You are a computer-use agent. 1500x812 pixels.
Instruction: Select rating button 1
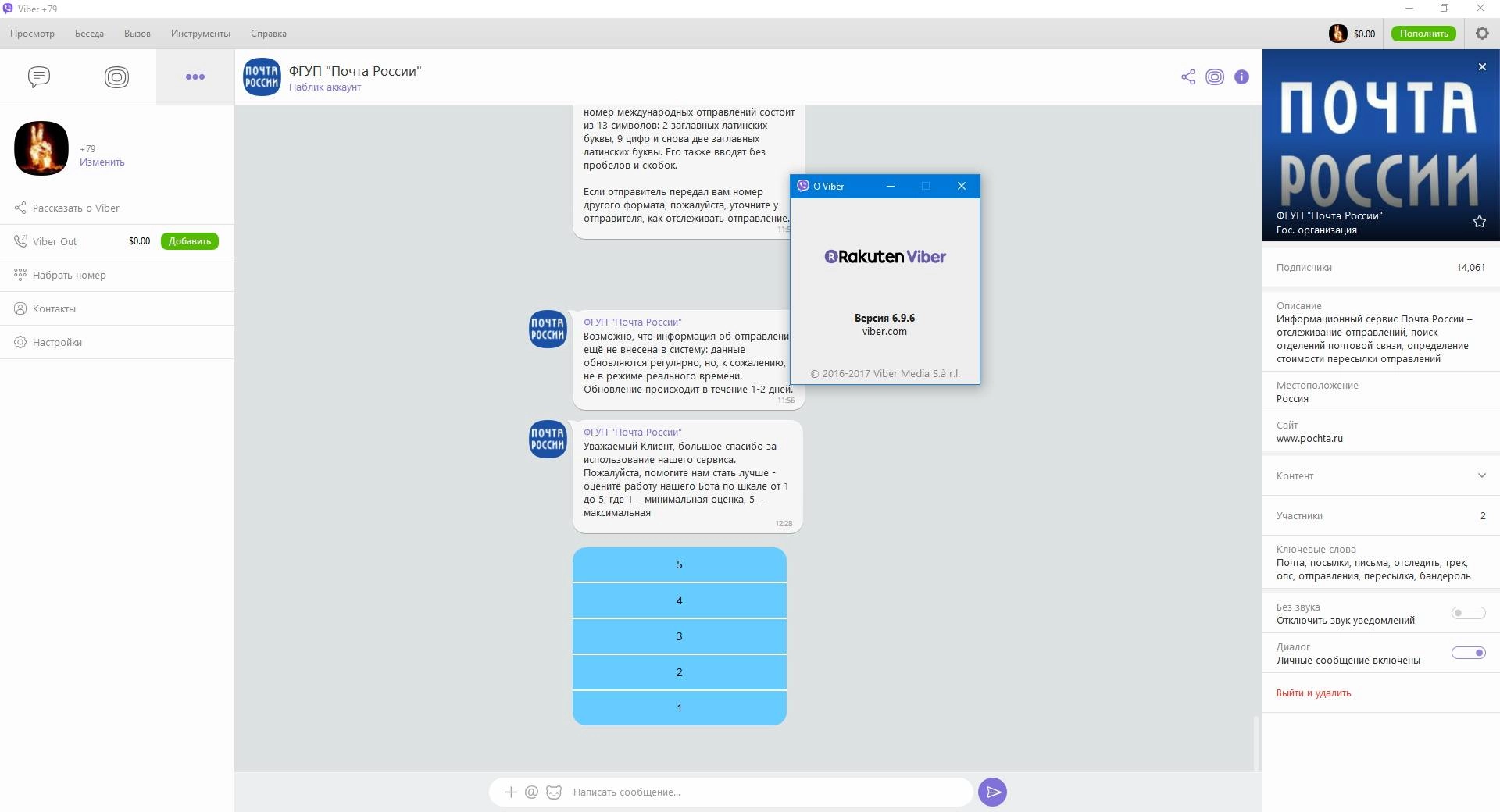(680, 708)
